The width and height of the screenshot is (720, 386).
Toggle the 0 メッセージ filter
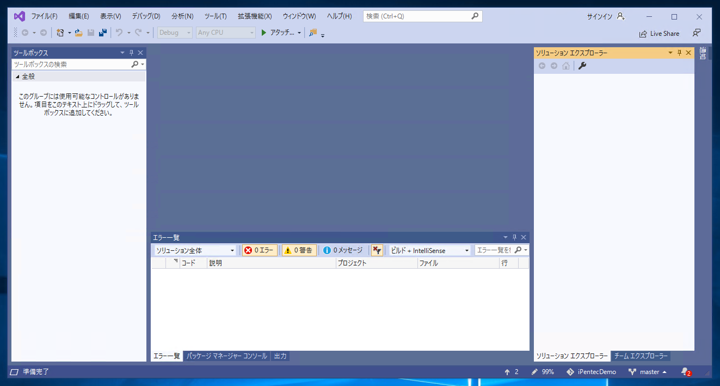pos(343,250)
